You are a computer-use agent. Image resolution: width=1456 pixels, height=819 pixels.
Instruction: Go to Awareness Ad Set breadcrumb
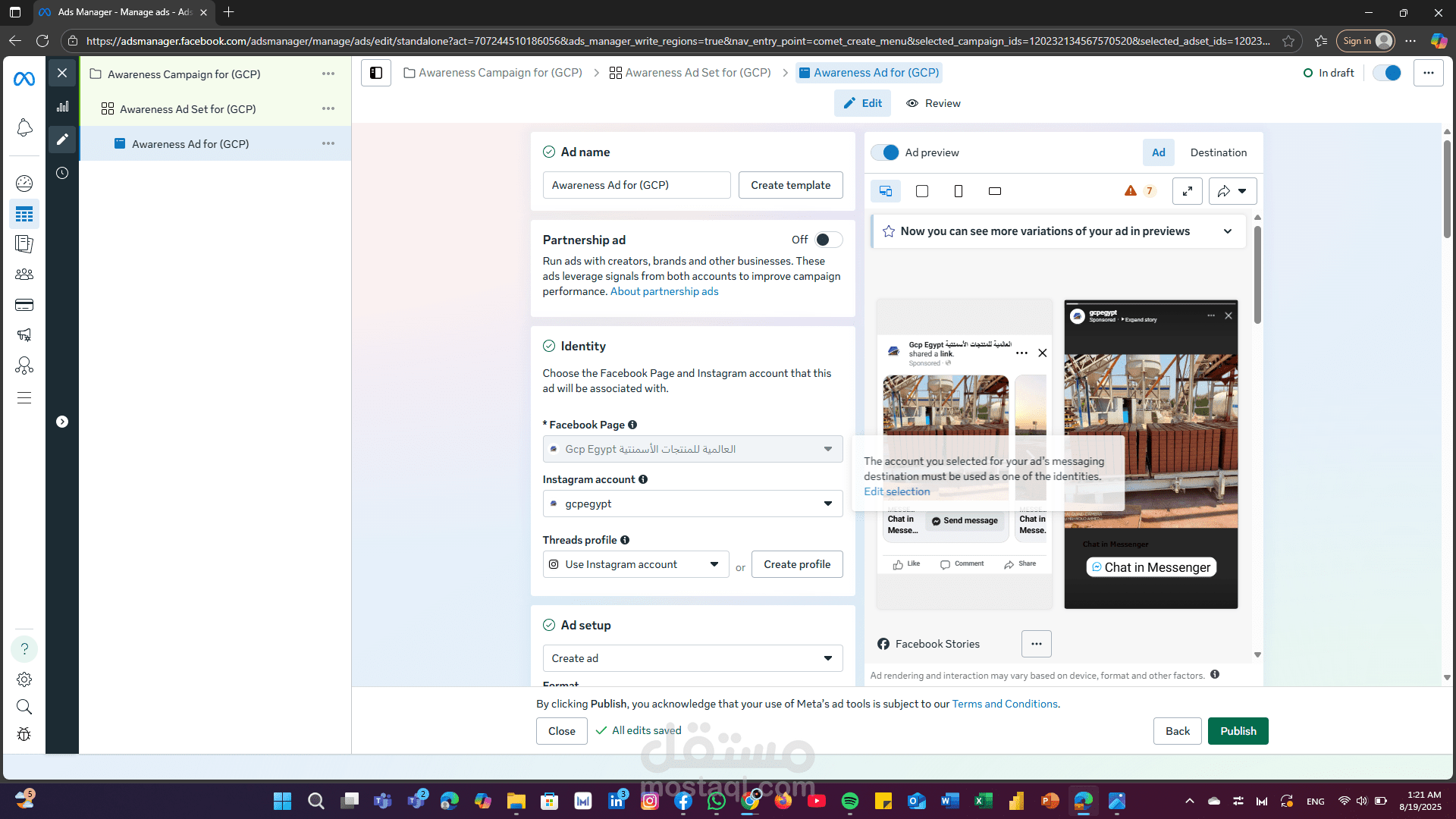(x=690, y=73)
